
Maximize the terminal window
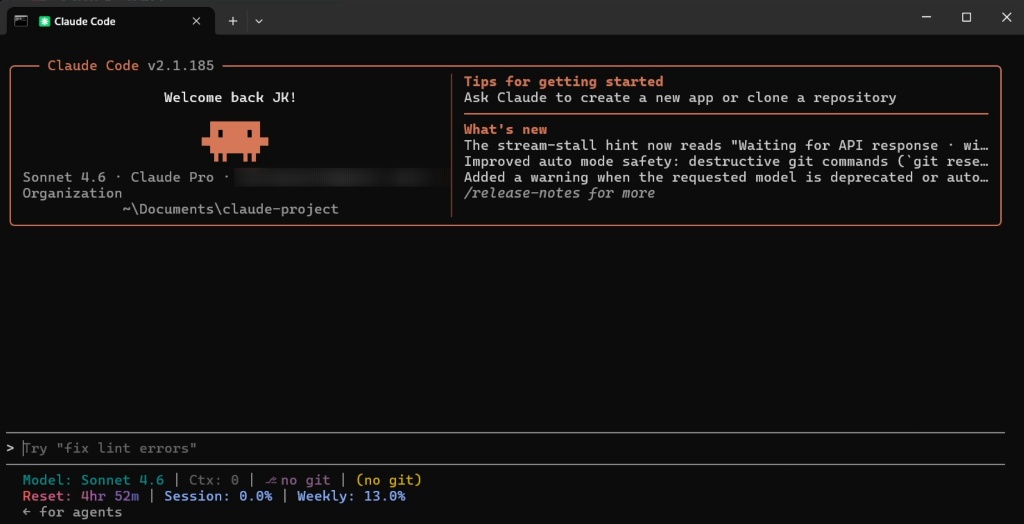(967, 18)
